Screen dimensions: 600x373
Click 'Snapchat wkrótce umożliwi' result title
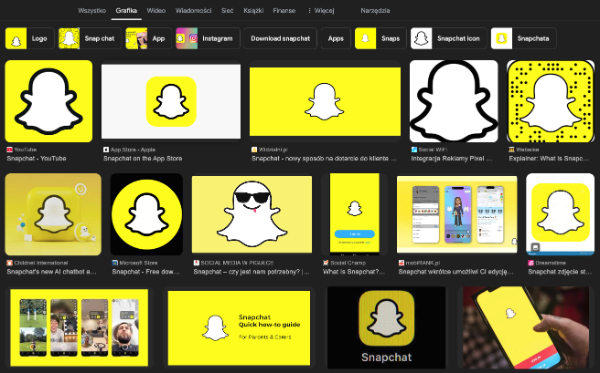[456, 272]
